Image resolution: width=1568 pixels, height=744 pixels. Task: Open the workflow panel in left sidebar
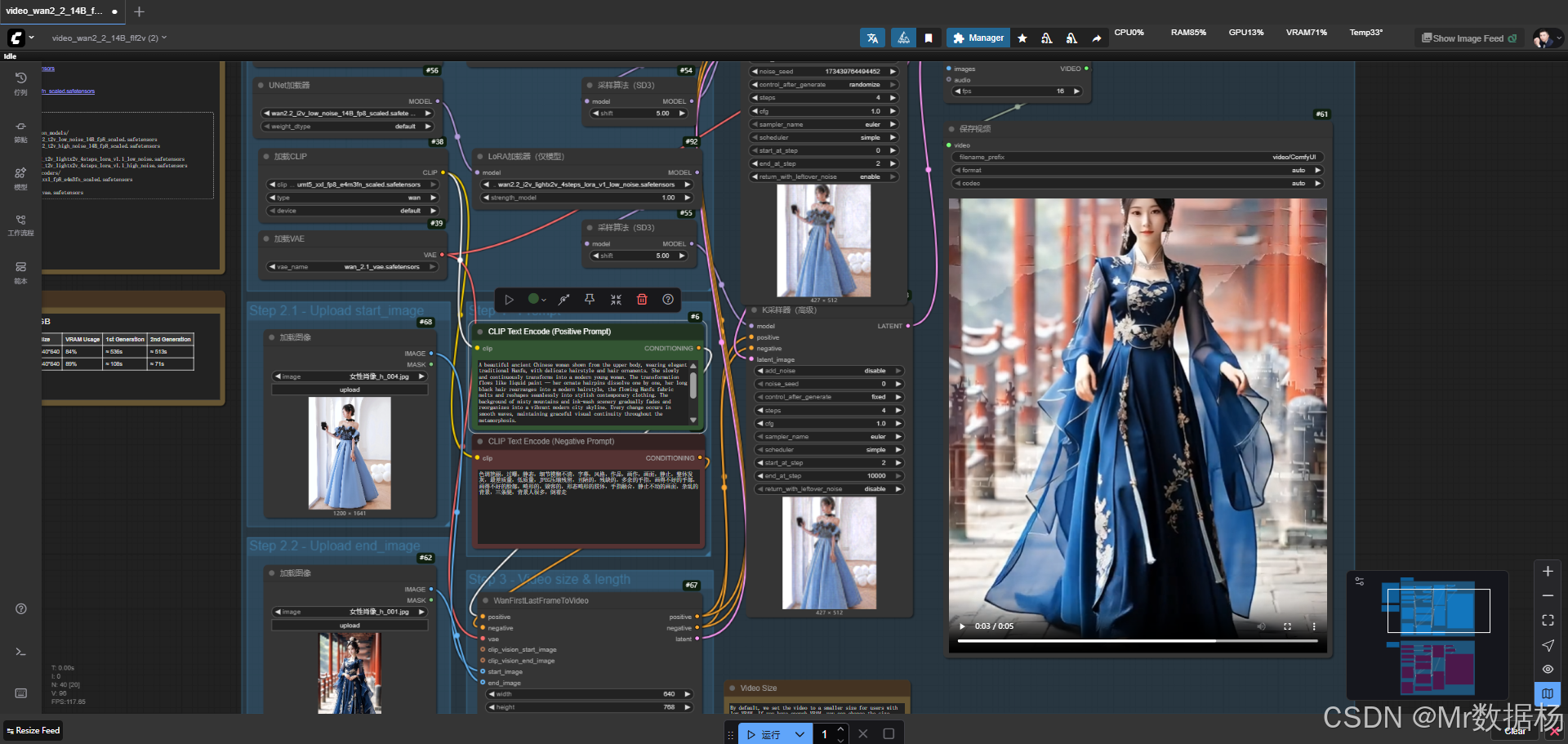[x=20, y=225]
